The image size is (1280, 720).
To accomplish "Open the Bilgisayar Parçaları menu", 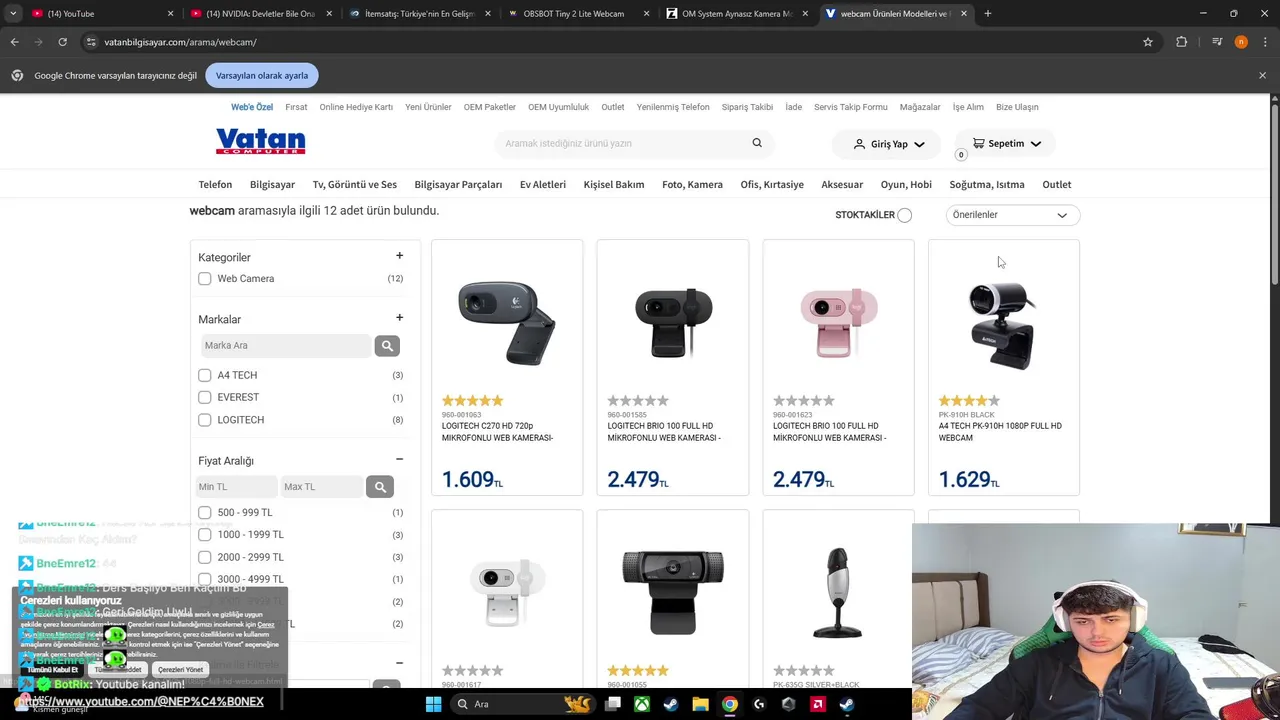I will (x=458, y=184).
